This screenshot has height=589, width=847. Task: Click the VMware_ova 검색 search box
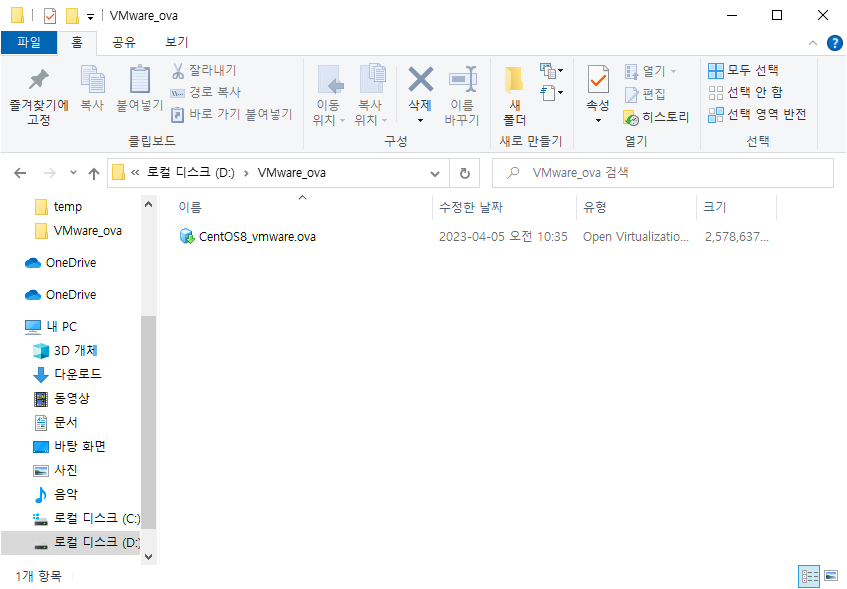pyautogui.click(x=663, y=173)
